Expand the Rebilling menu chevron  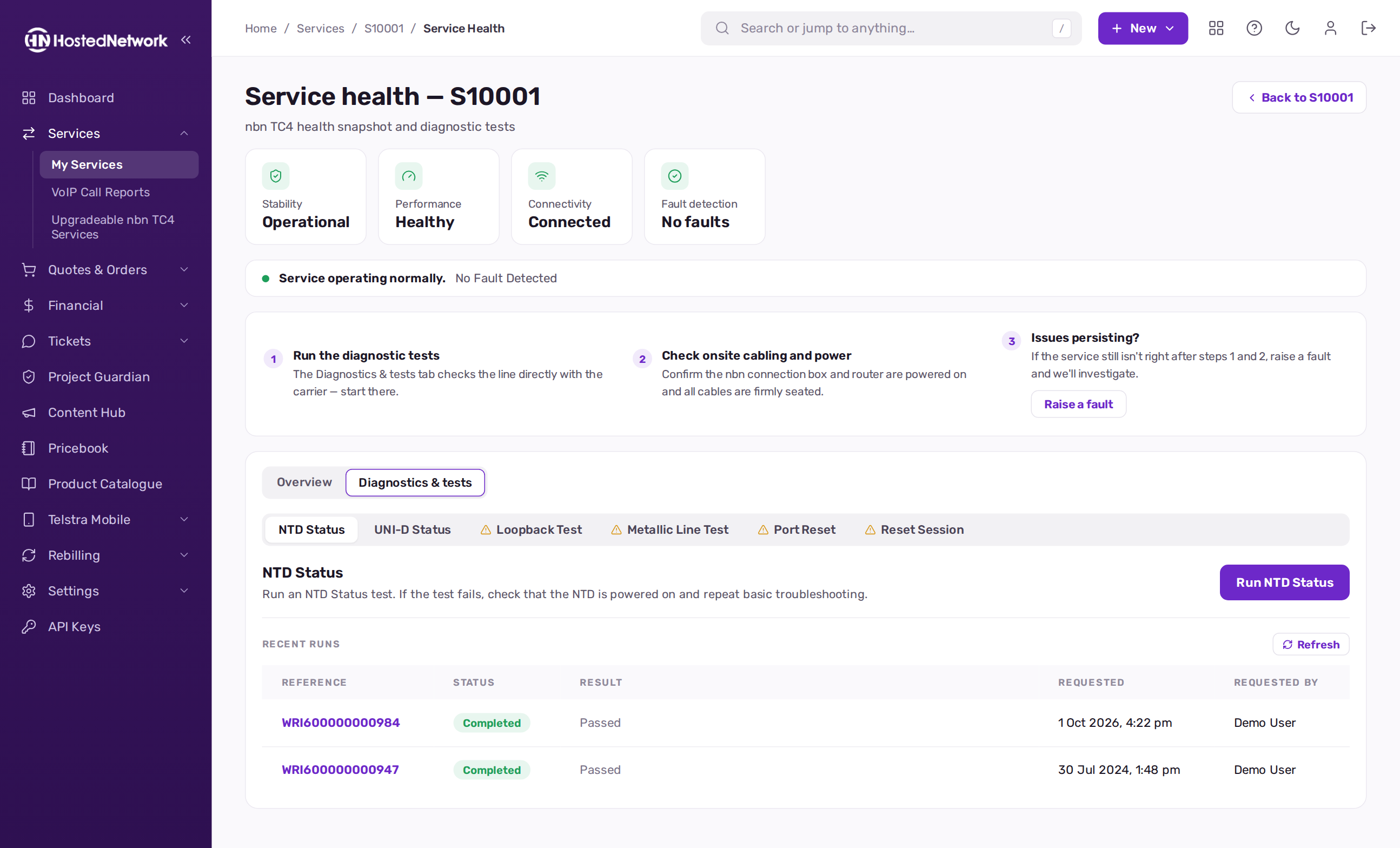(184, 555)
